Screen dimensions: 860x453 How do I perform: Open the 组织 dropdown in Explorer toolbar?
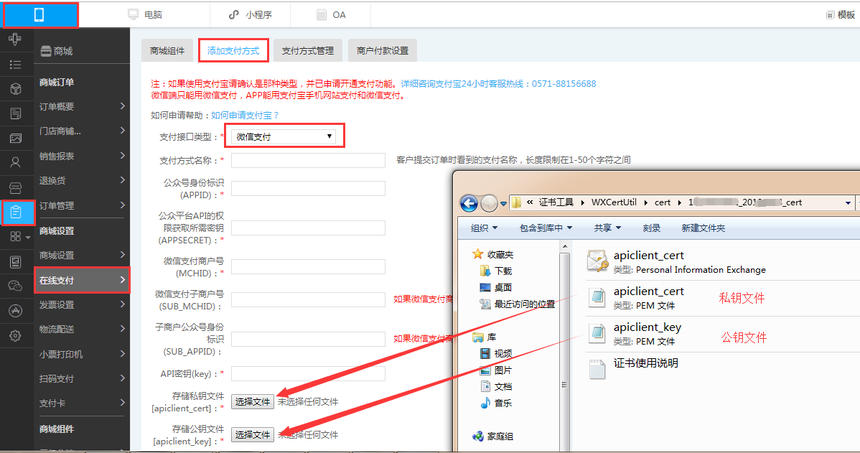tap(484, 228)
